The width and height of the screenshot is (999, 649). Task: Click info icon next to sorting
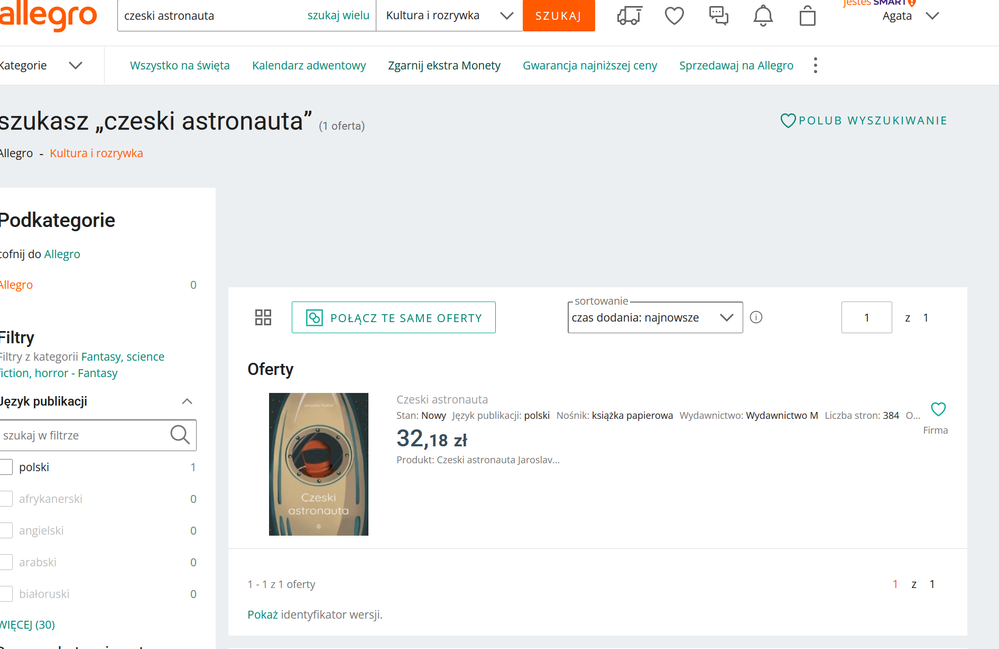756,317
